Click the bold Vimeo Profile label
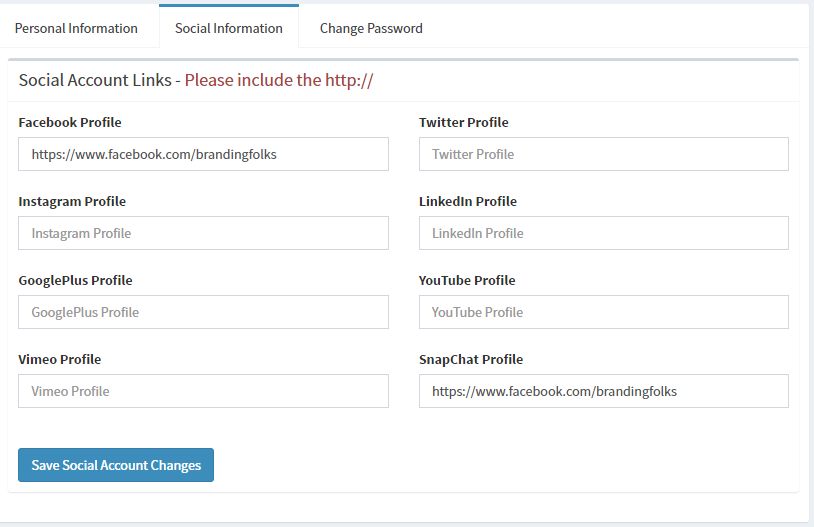 tap(60, 359)
